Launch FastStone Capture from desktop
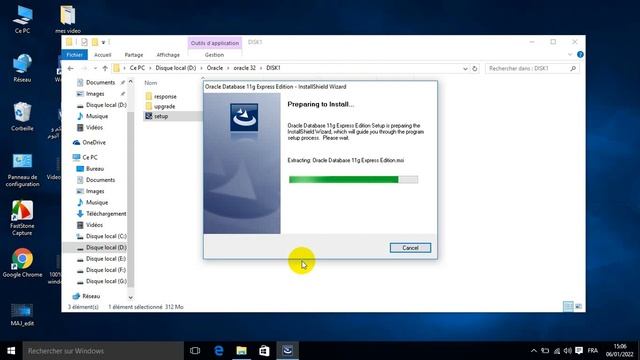Screen dimensions: 640x360 pos(22,218)
